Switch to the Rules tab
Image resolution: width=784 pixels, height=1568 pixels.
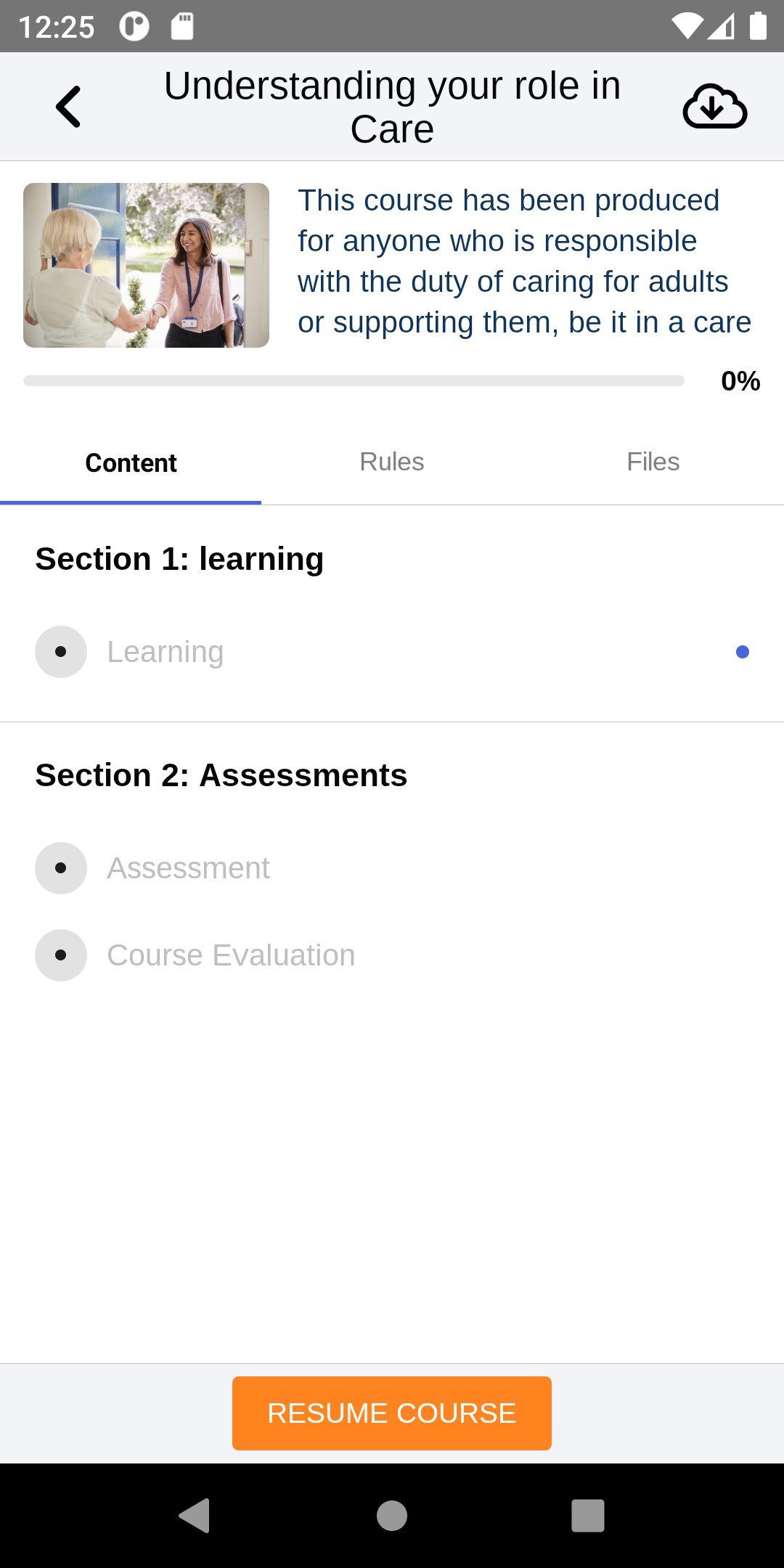392,462
